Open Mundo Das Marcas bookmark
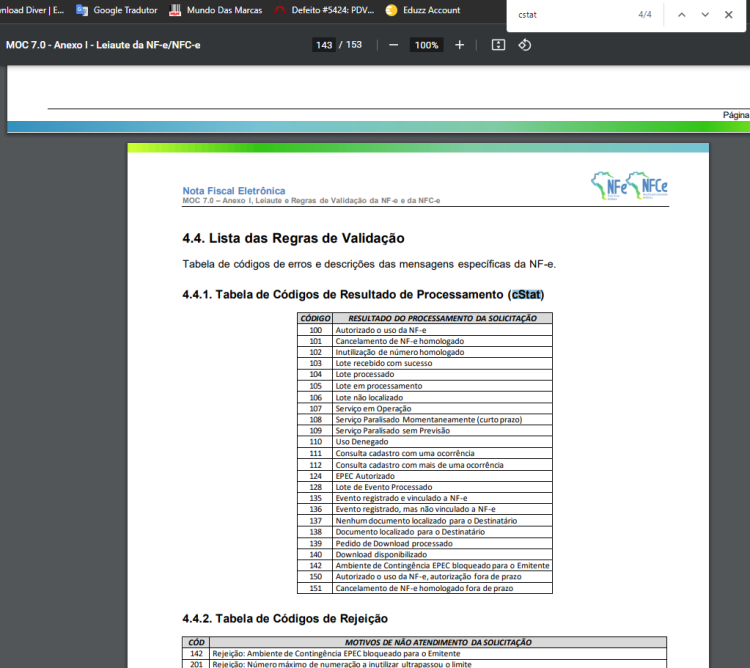Screen dimensions: 750x668 click(216, 10)
